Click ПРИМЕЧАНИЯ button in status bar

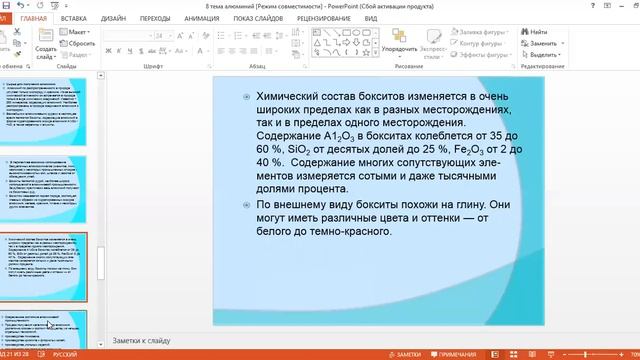coord(453,354)
